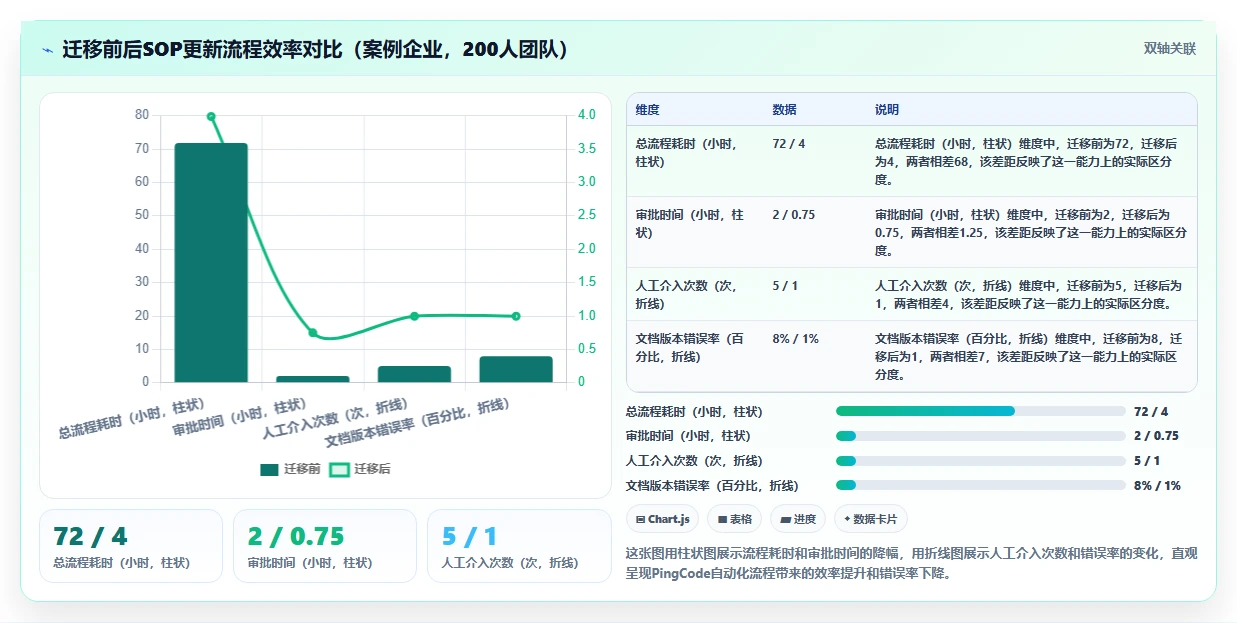Screen dimensions: 1237x623
Task: Click the line point above 审批时间 bar
Action: (313, 333)
